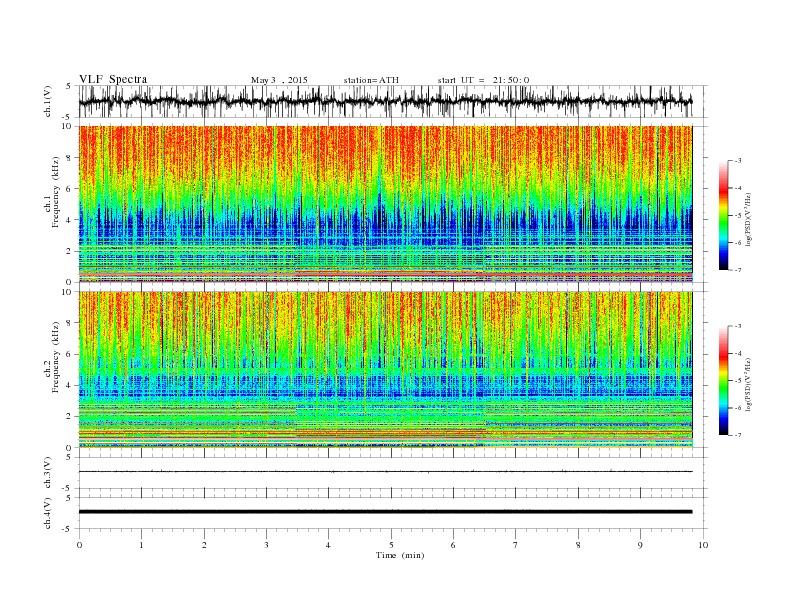
Task: Click the ch.2 spectrogram plot area
Action: pos(385,369)
